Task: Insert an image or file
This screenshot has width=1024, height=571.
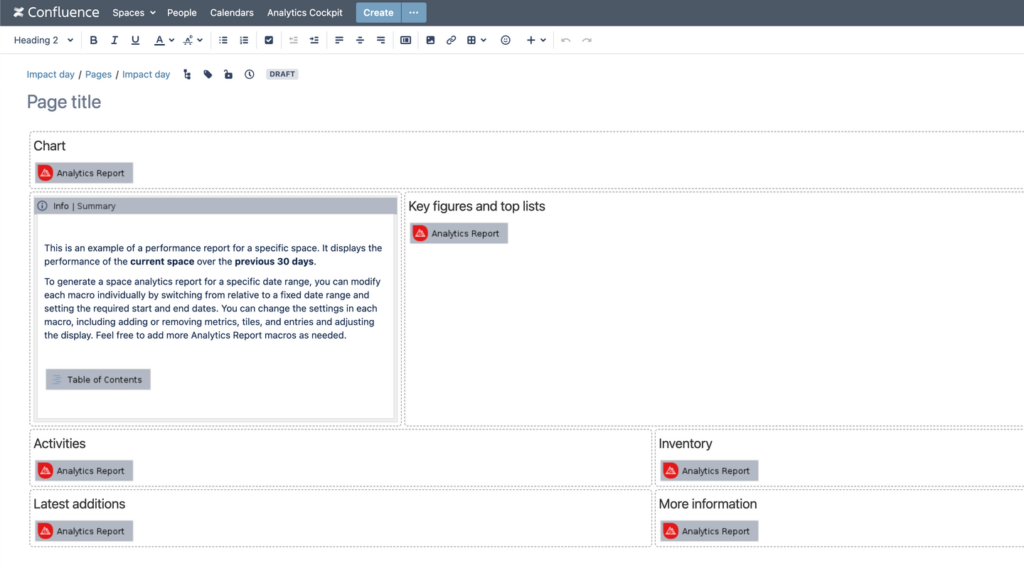Action: (430, 40)
